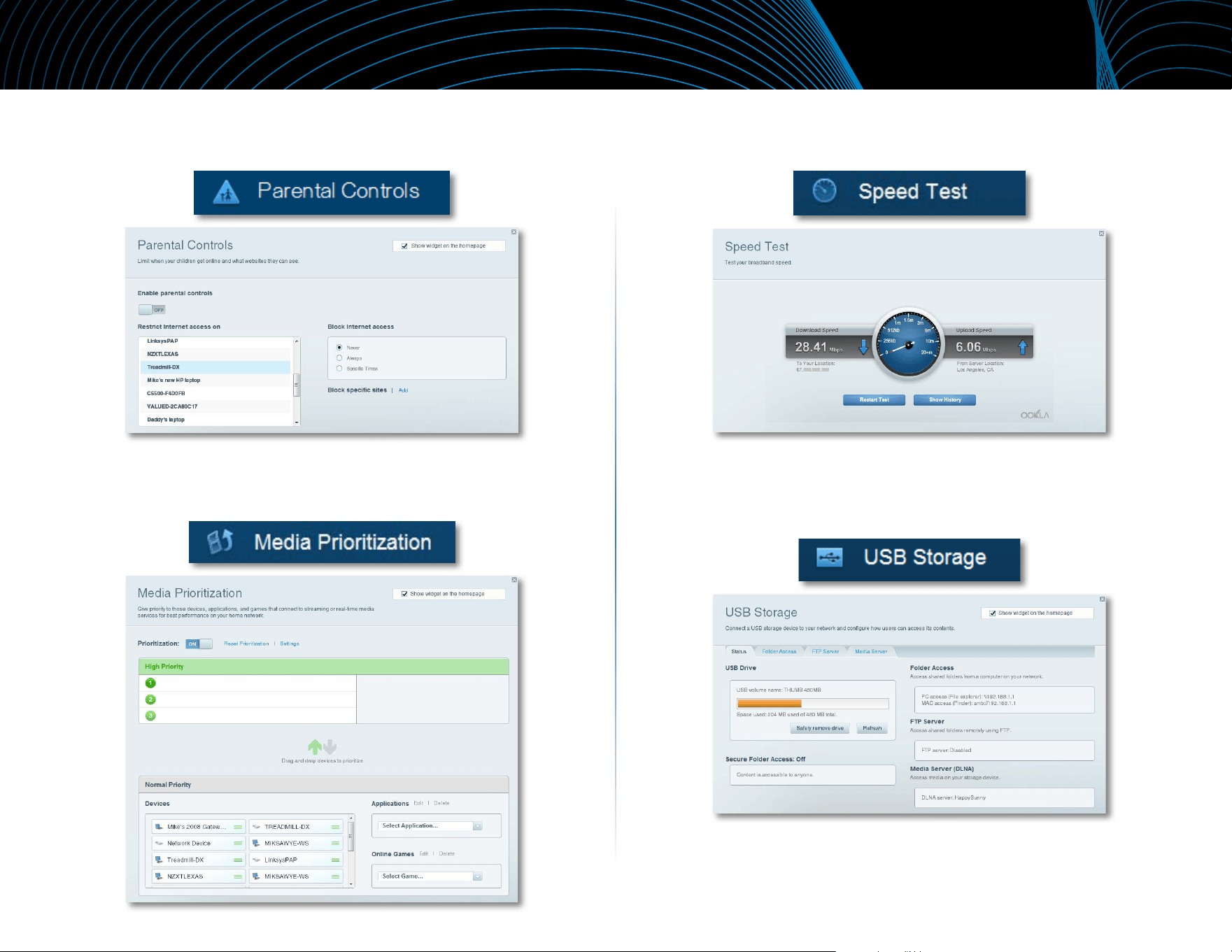The width and height of the screenshot is (1232, 952).
Task: Open the Select Game dropdown
Action: [431, 876]
